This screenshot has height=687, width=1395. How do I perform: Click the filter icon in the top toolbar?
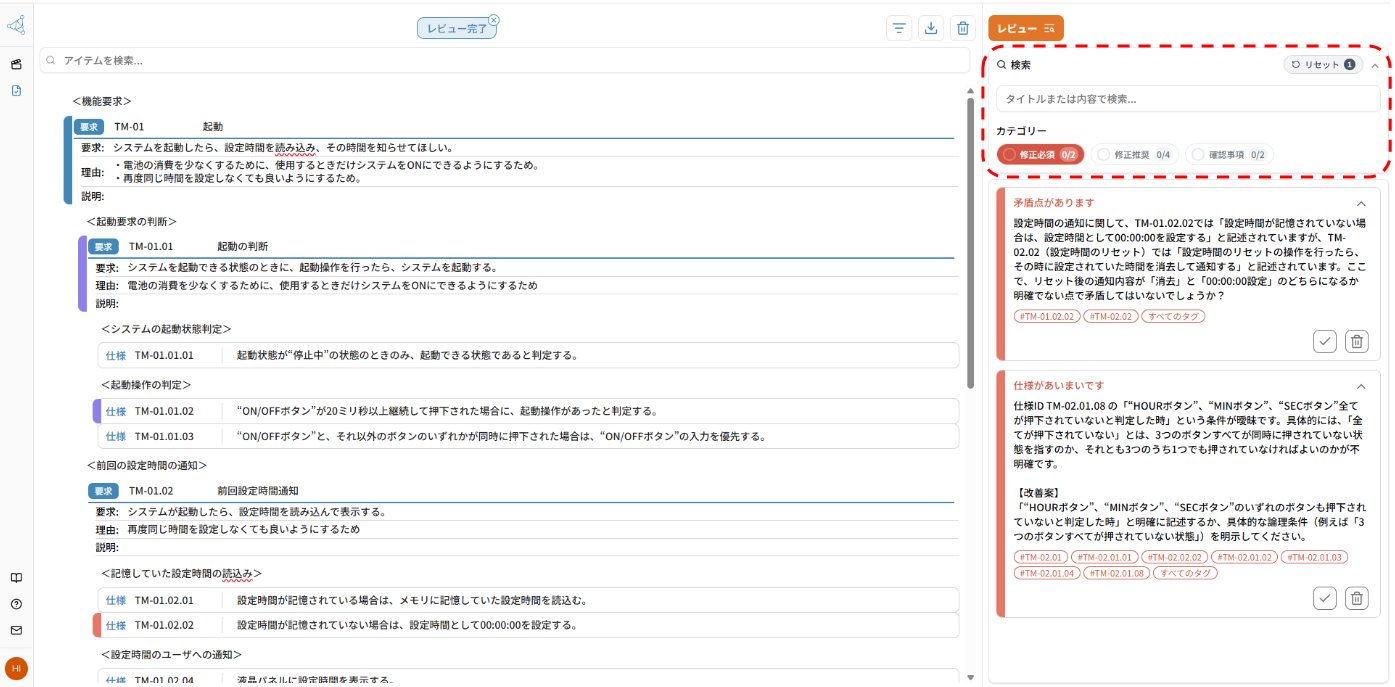[x=900, y=29]
